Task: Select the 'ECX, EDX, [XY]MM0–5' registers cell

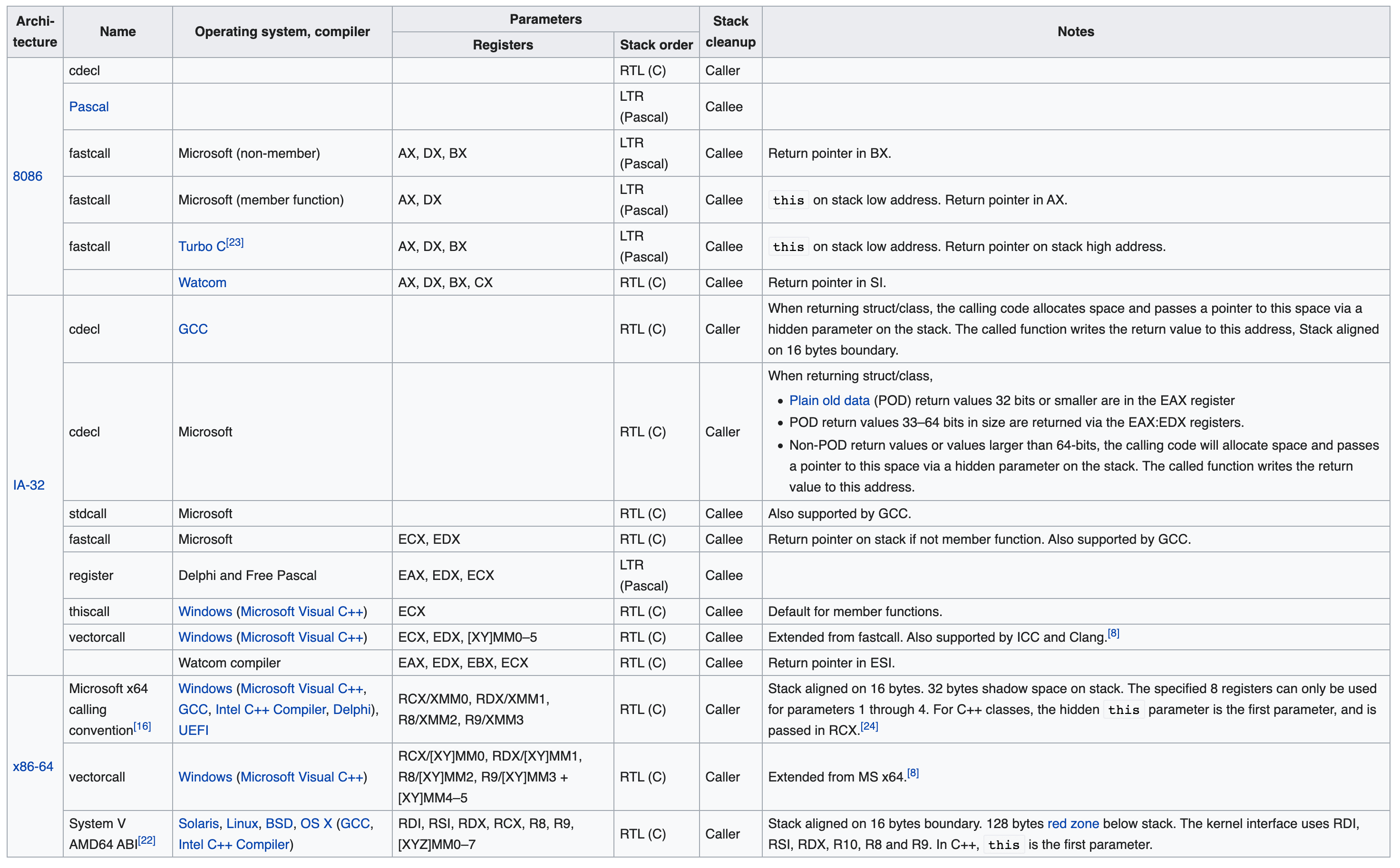Action: pos(503,637)
